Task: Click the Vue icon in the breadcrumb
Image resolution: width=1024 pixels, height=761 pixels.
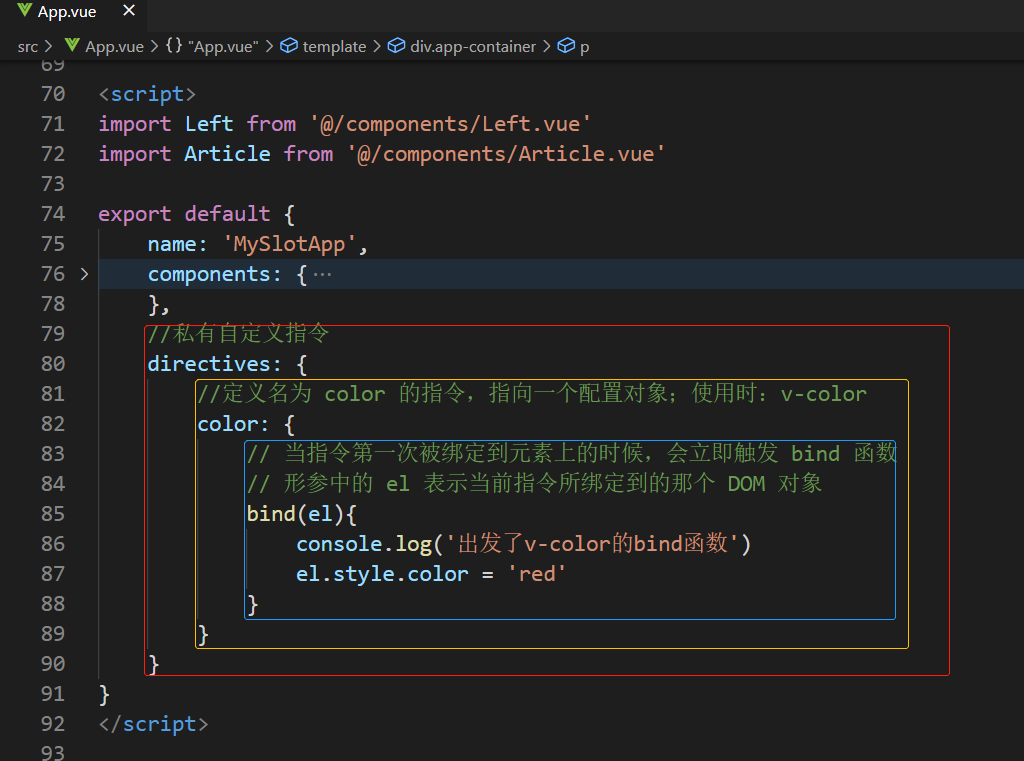Action: (x=72, y=46)
